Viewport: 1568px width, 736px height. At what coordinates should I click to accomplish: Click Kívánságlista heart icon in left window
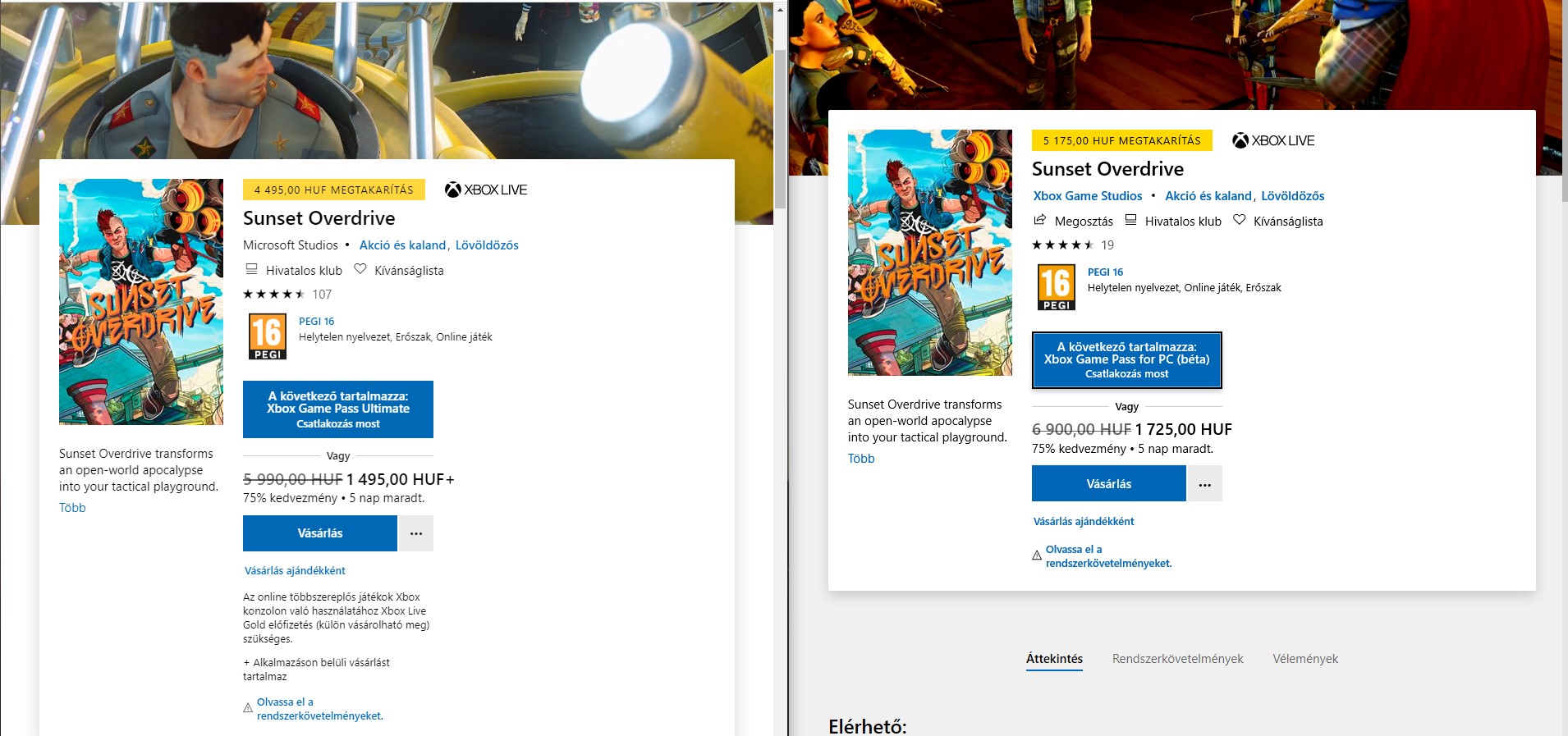(x=360, y=269)
